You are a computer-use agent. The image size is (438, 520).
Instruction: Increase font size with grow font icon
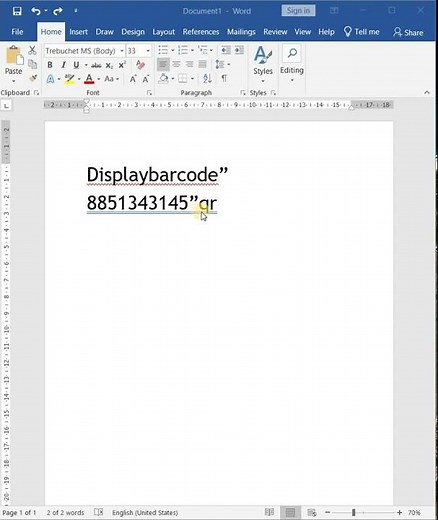point(133,79)
